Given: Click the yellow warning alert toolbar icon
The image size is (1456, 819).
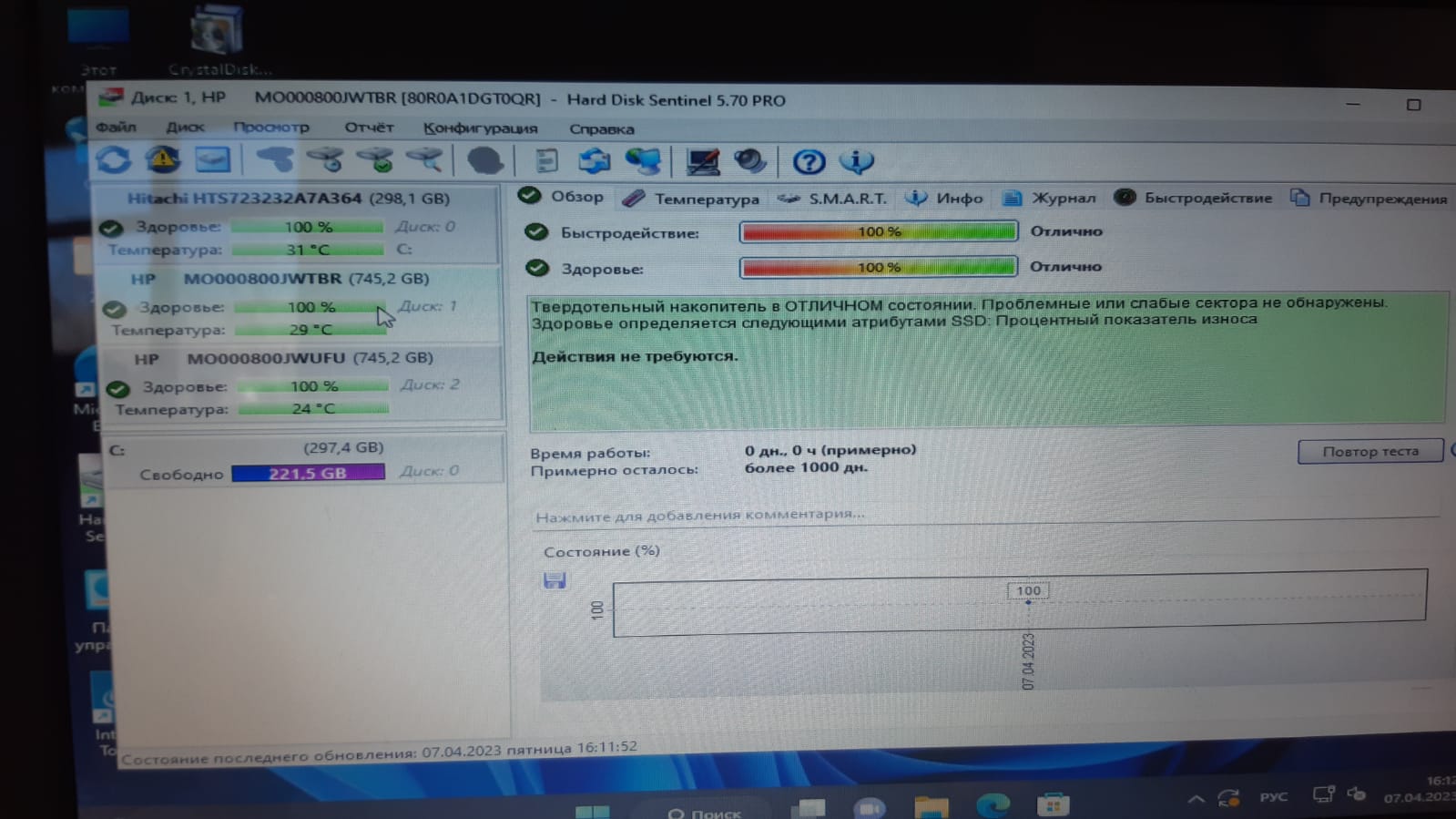Looking at the screenshot, I should tap(163, 159).
